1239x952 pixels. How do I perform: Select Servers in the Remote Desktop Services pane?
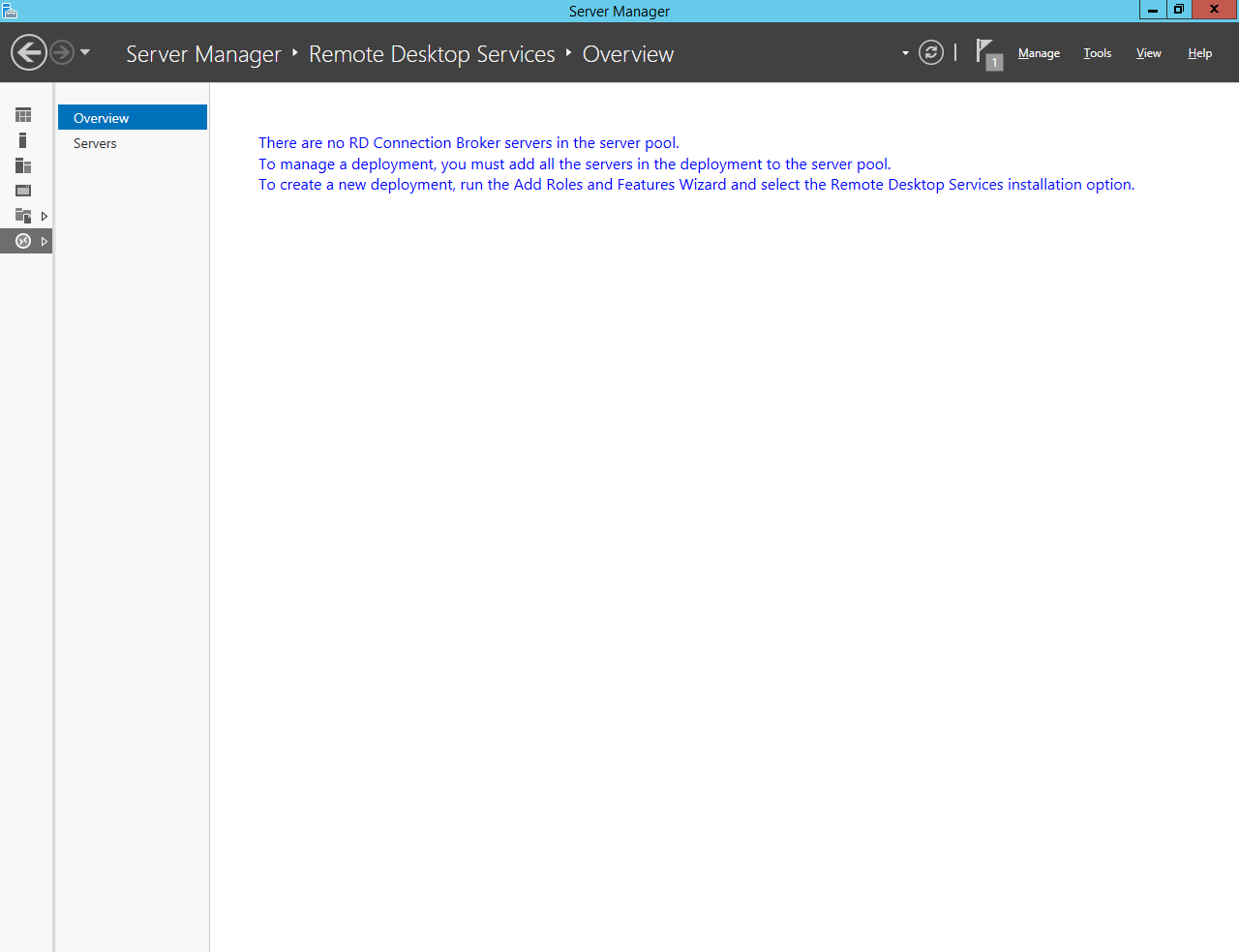coord(95,143)
